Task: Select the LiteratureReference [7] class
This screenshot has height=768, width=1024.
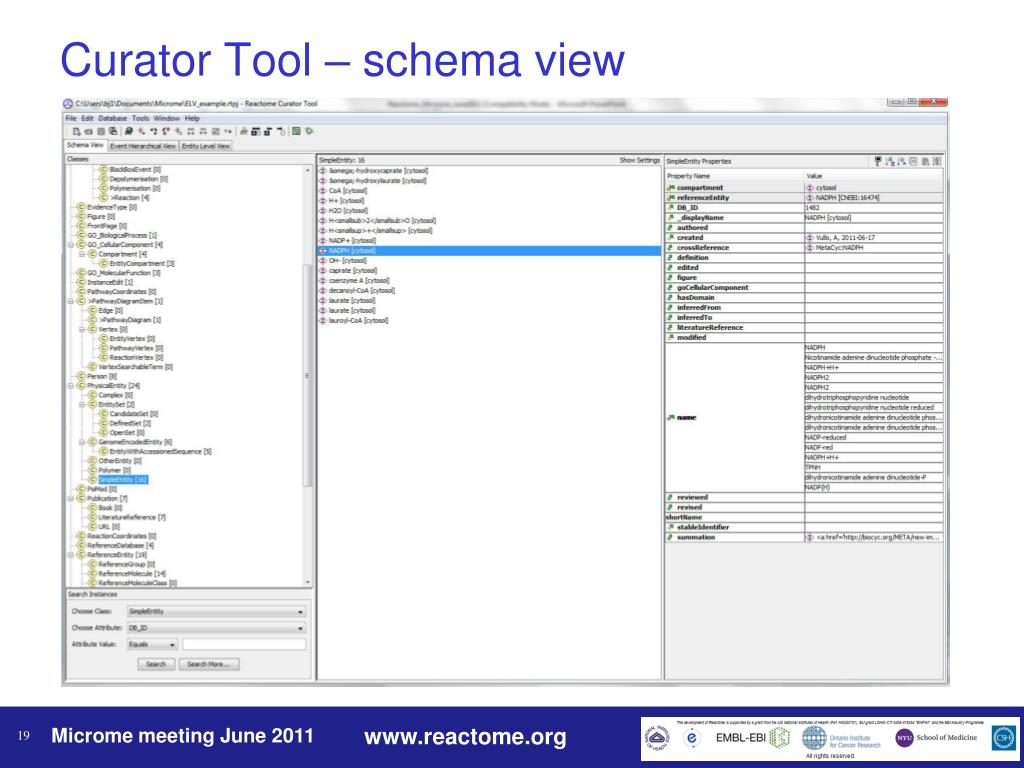Action: coord(132,517)
